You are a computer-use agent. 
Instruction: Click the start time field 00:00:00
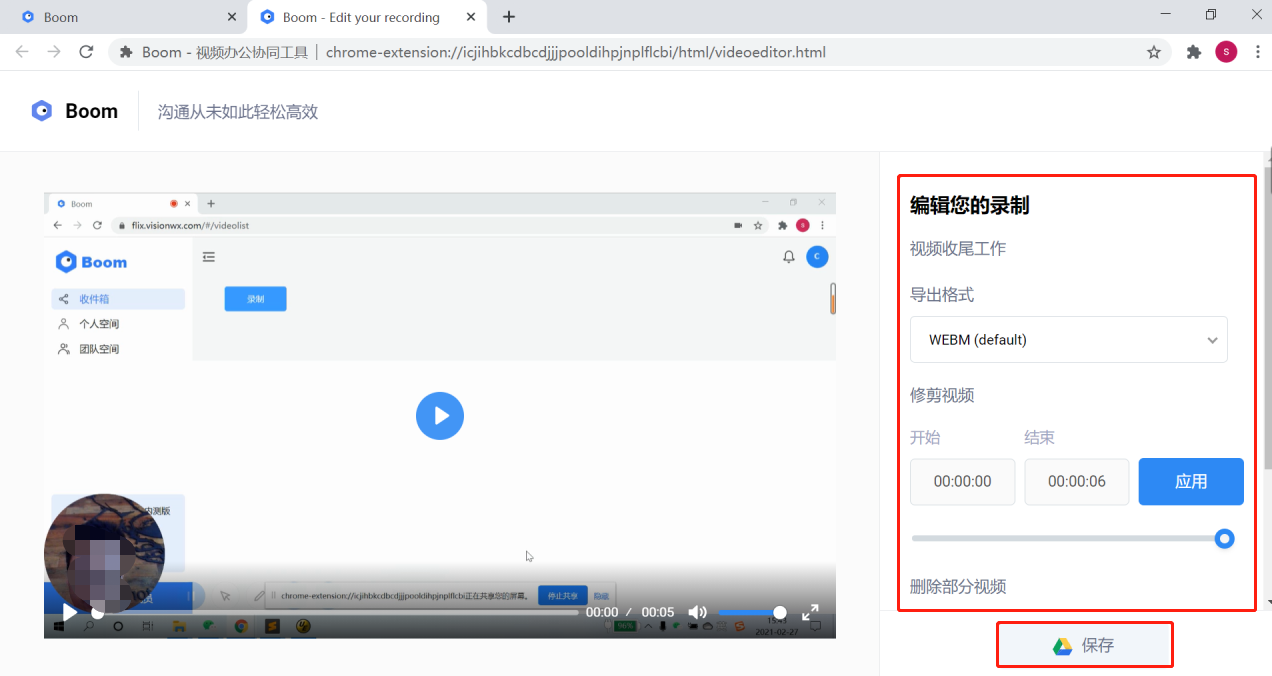(x=962, y=481)
